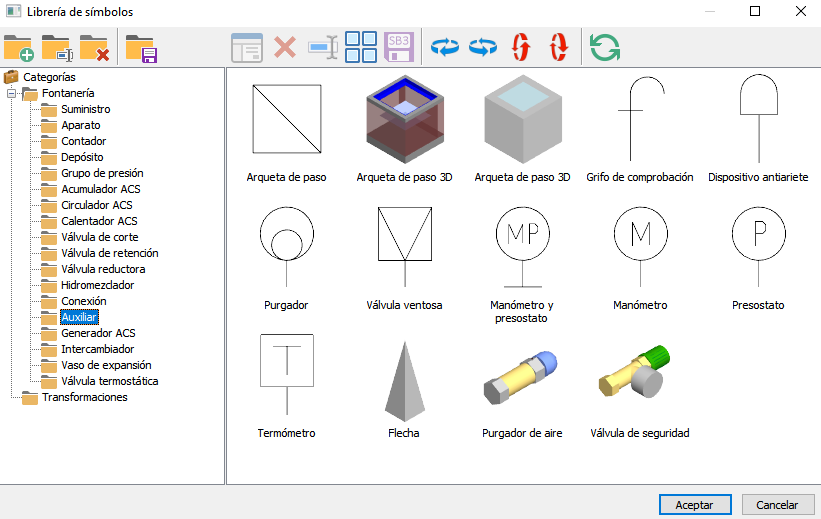Click the add new category folder icon

18,48
